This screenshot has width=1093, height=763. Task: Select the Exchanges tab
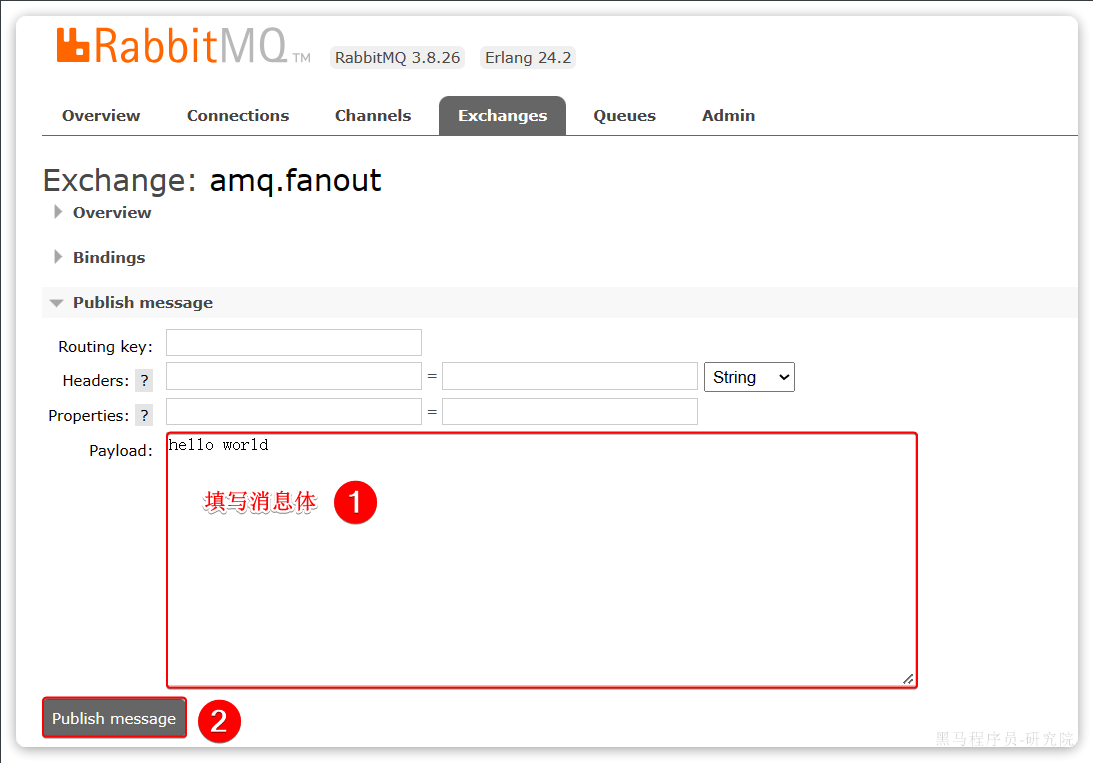tap(503, 116)
